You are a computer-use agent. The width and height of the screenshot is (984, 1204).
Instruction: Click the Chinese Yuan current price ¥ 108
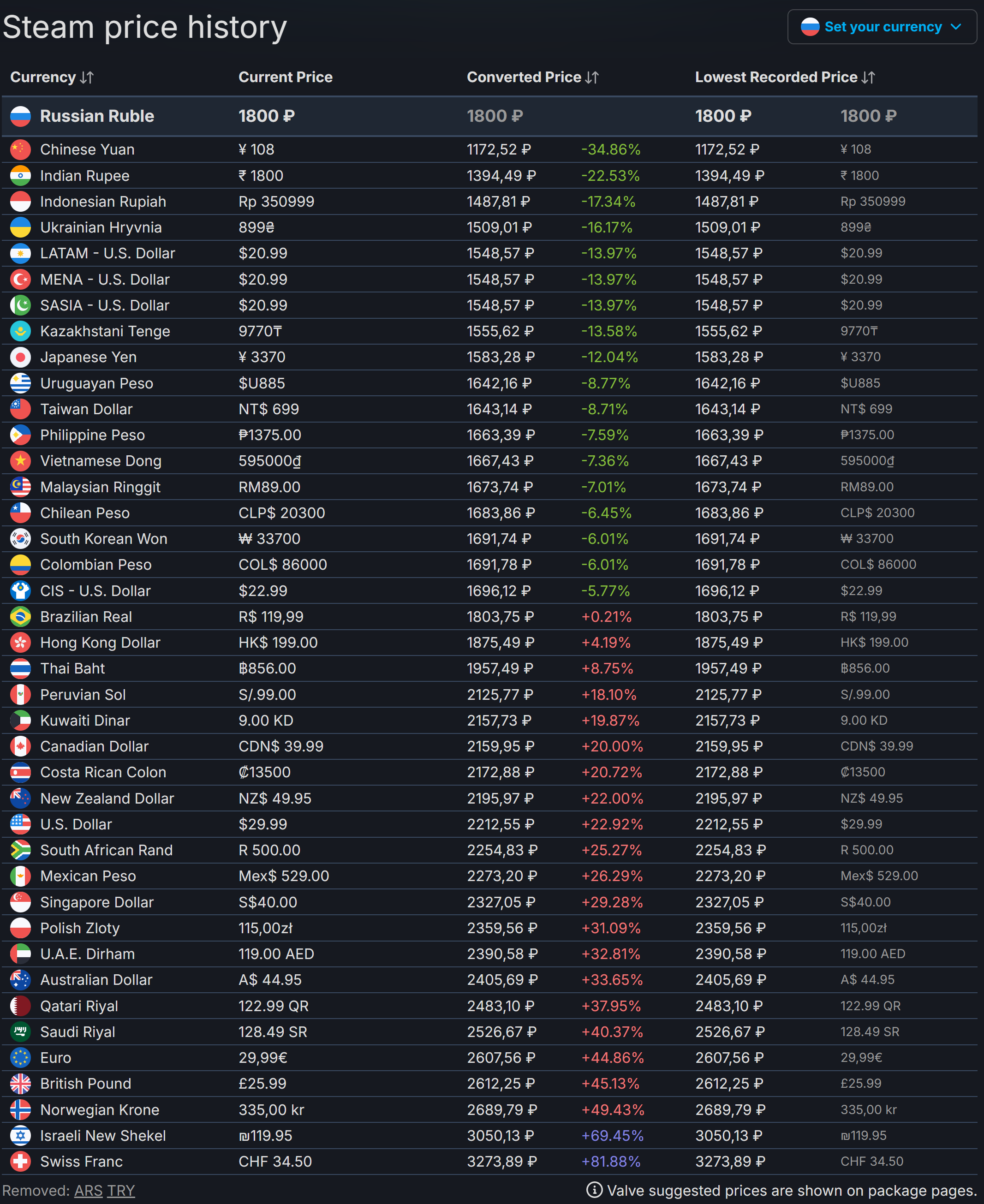coord(256,149)
